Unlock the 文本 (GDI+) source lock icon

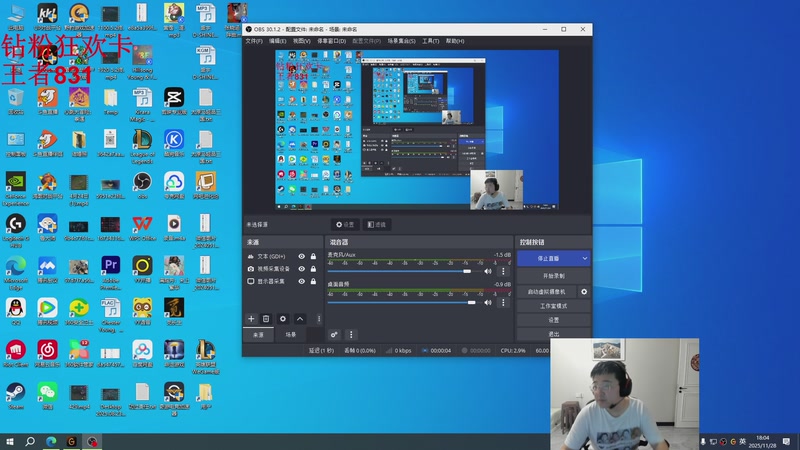313,256
